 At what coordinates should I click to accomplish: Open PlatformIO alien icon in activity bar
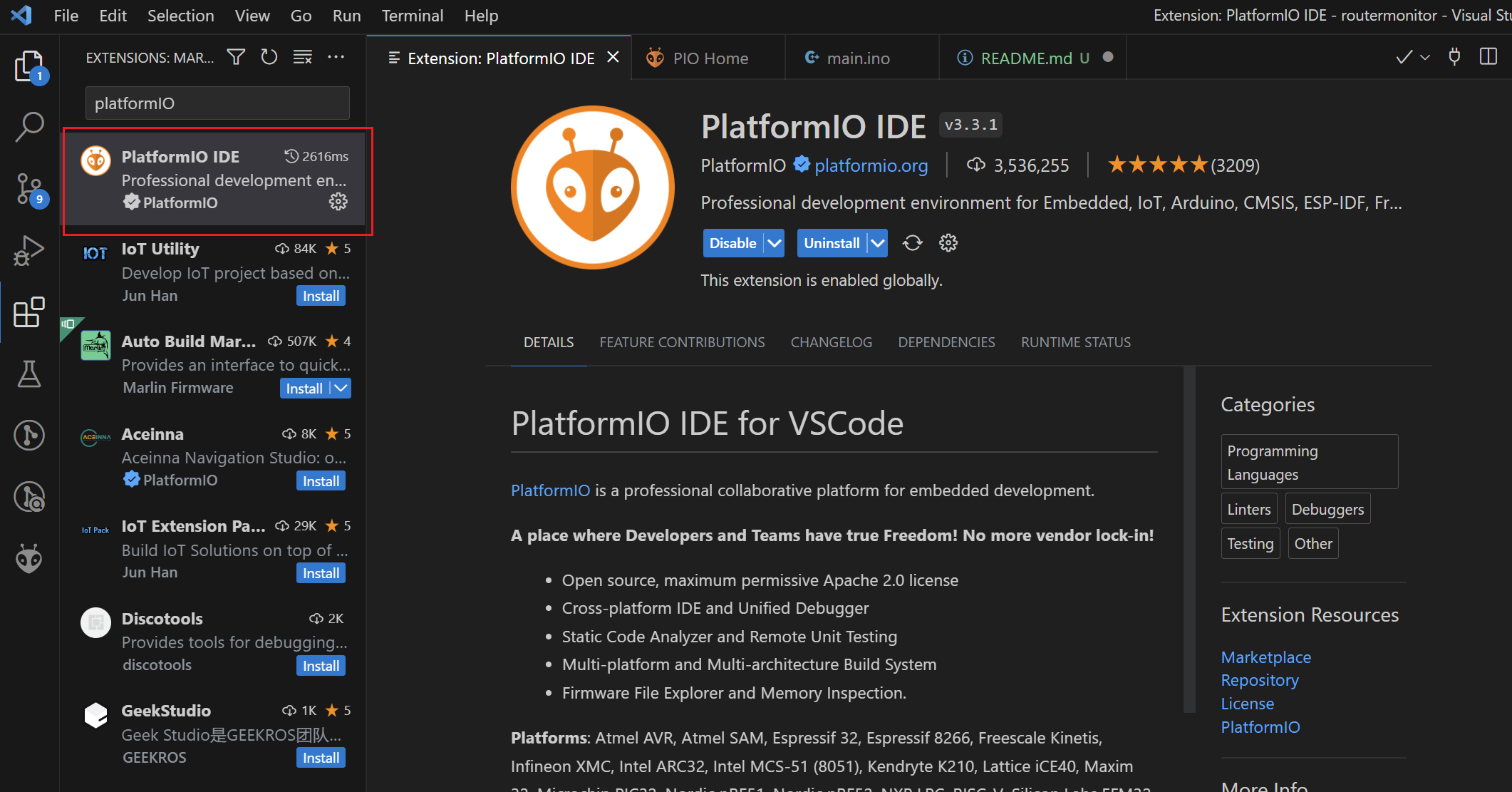pos(29,559)
